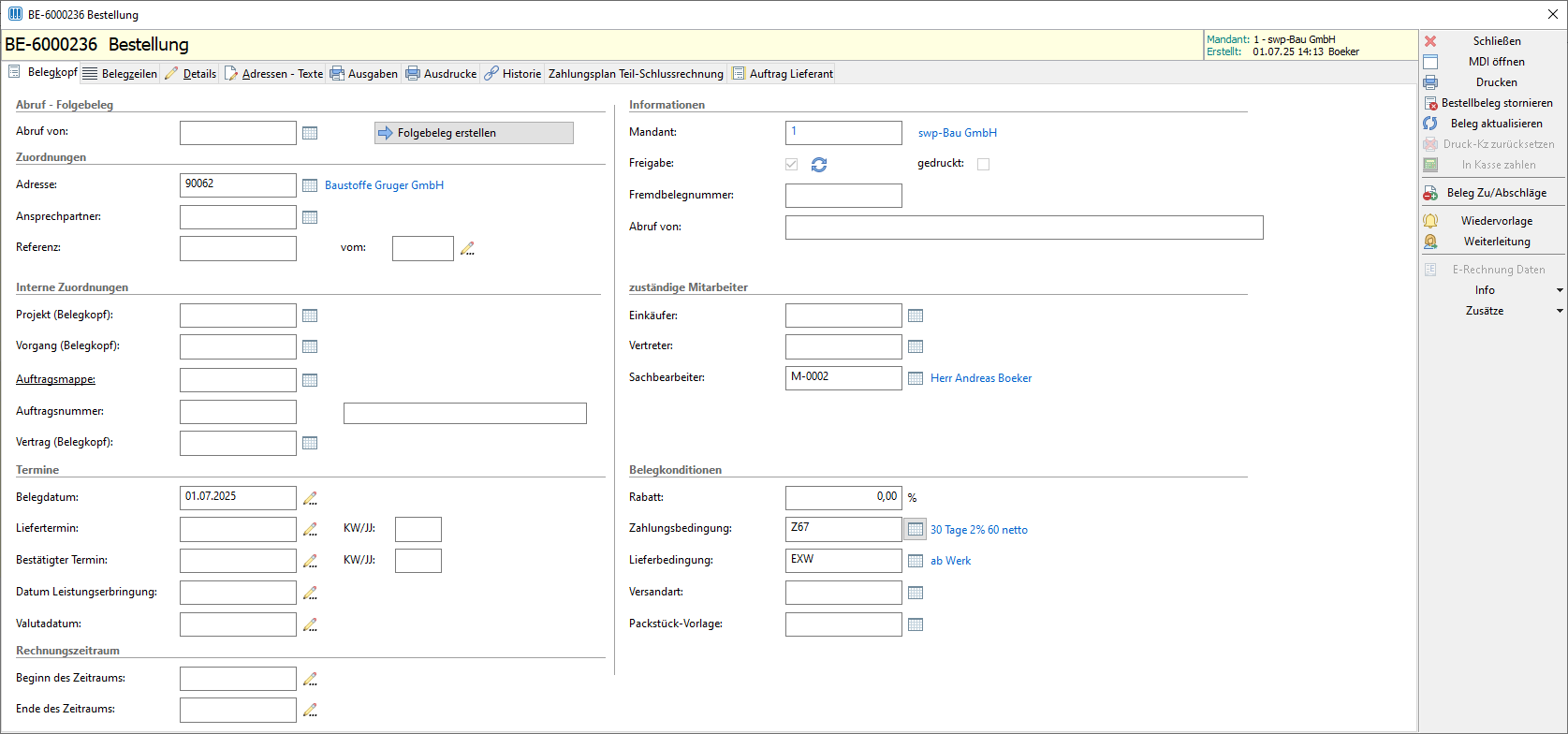This screenshot has width=1568, height=734.
Task: Open lookup icon for Auftragsmappe
Action: [x=310, y=380]
